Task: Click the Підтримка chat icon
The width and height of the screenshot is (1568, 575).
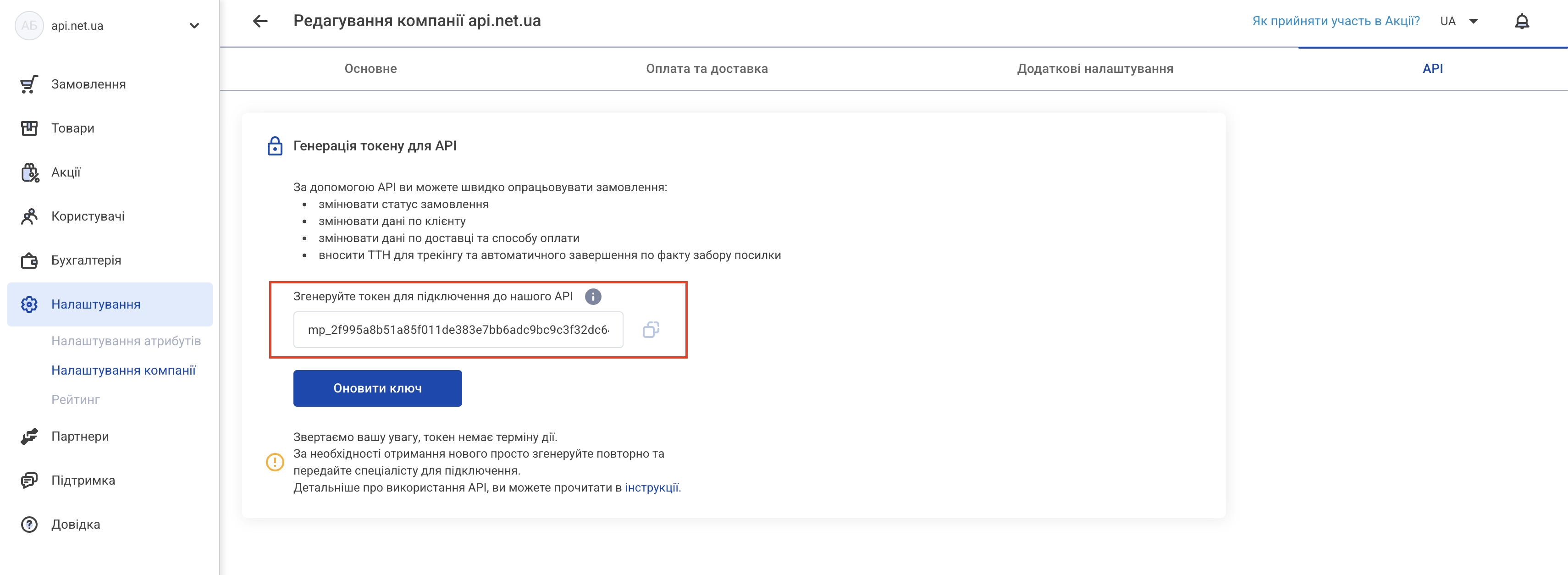Action: coord(29,481)
